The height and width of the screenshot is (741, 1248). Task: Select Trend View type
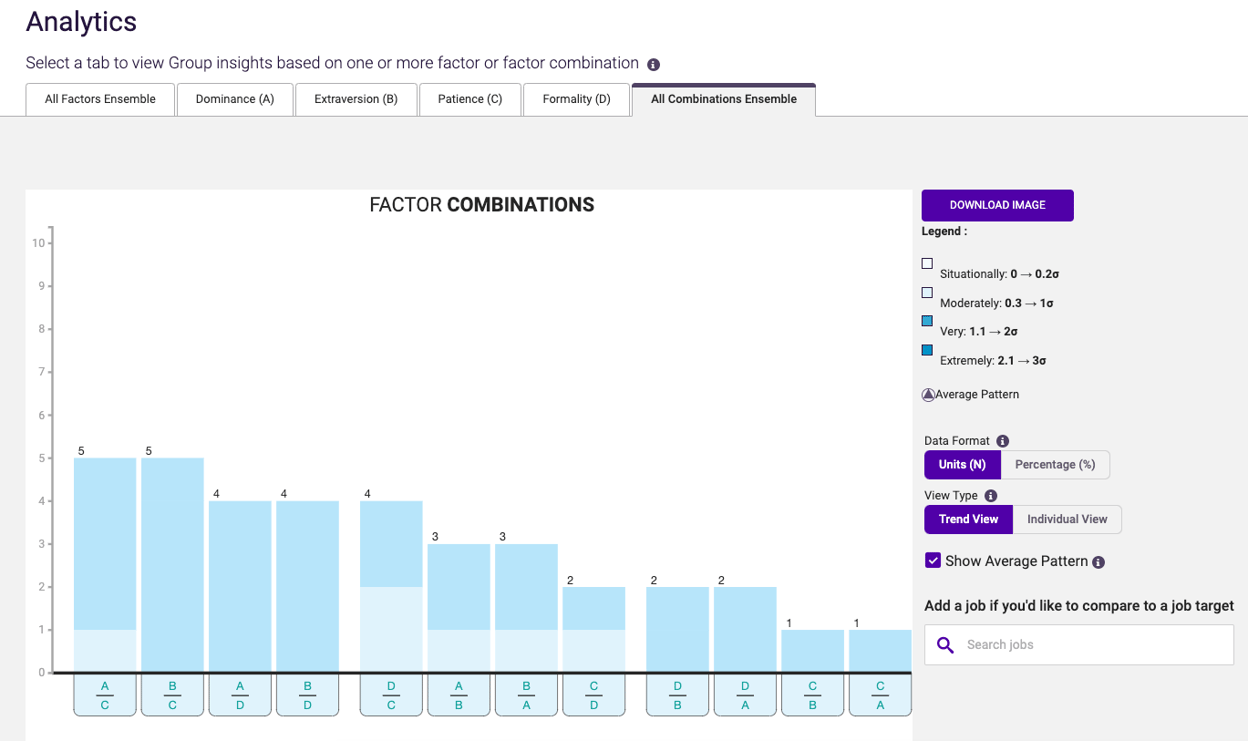[968, 520]
